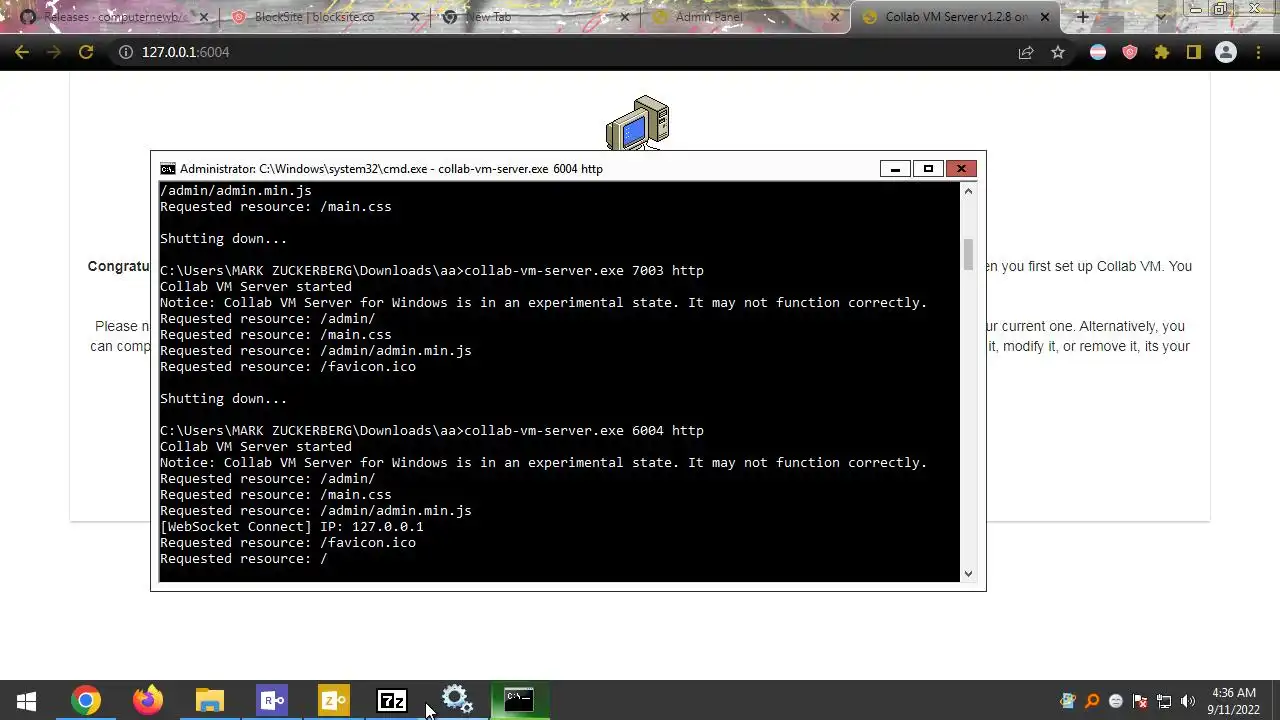
Task: Close the Collab VM Server tab
Action: pos(1045,17)
